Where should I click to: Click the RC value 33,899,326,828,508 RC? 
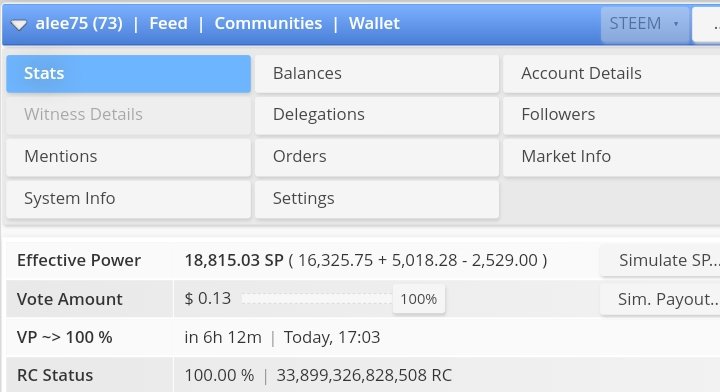click(x=364, y=375)
